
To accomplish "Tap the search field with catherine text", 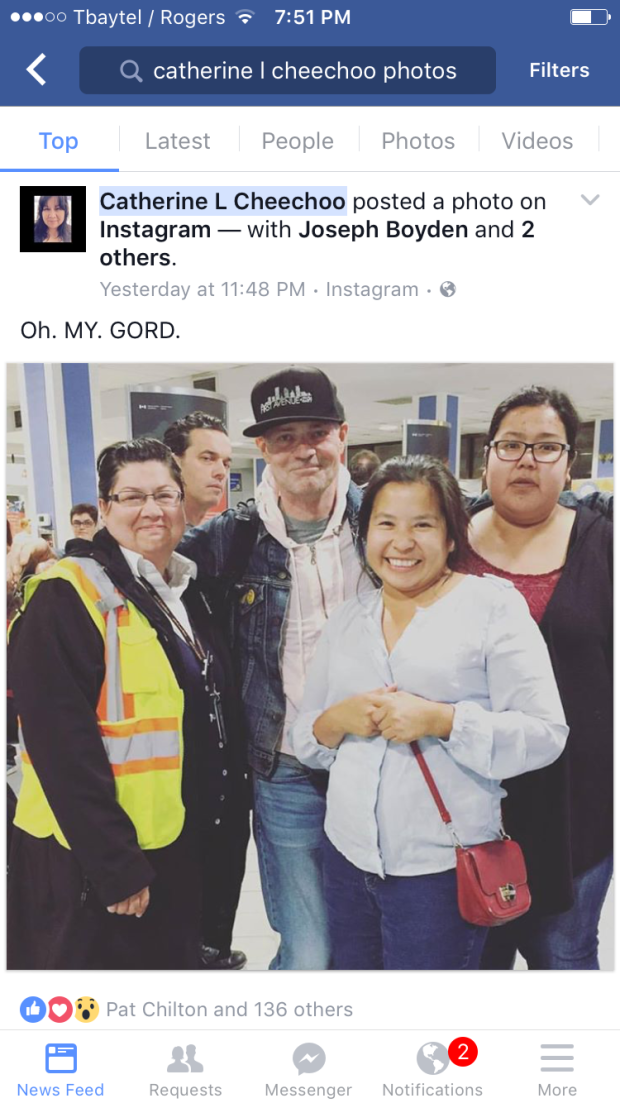I will (x=287, y=70).
